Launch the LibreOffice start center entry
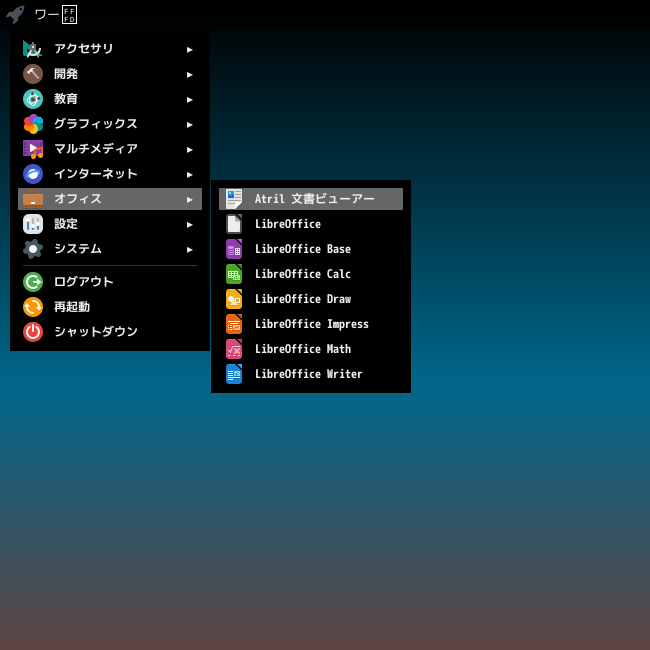 coord(311,224)
